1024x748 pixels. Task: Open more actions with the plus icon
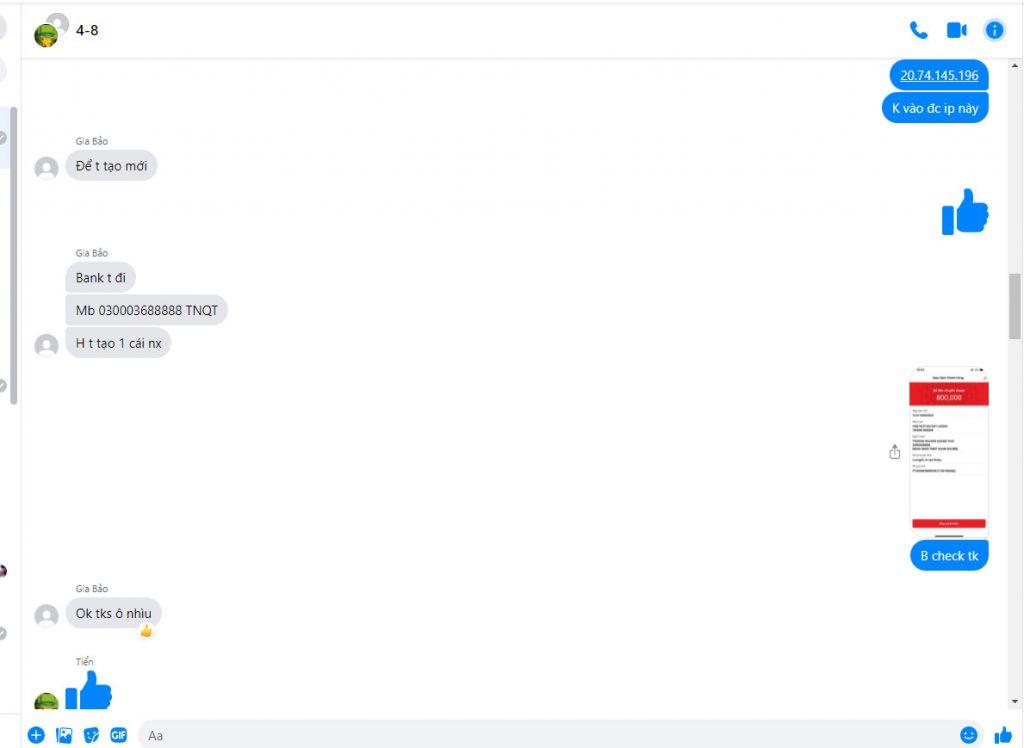[37, 735]
